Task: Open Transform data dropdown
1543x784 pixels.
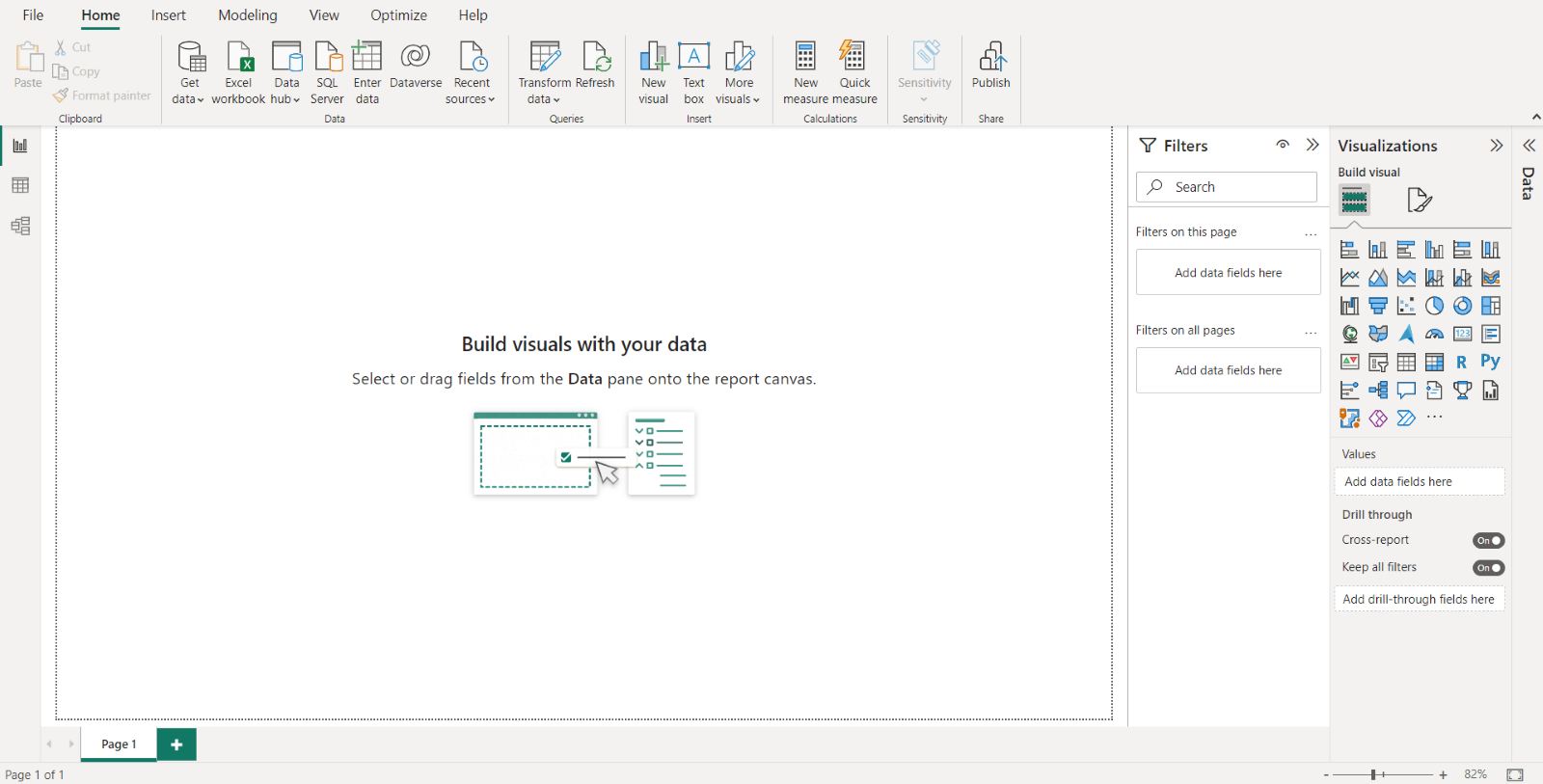Action: (x=545, y=73)
